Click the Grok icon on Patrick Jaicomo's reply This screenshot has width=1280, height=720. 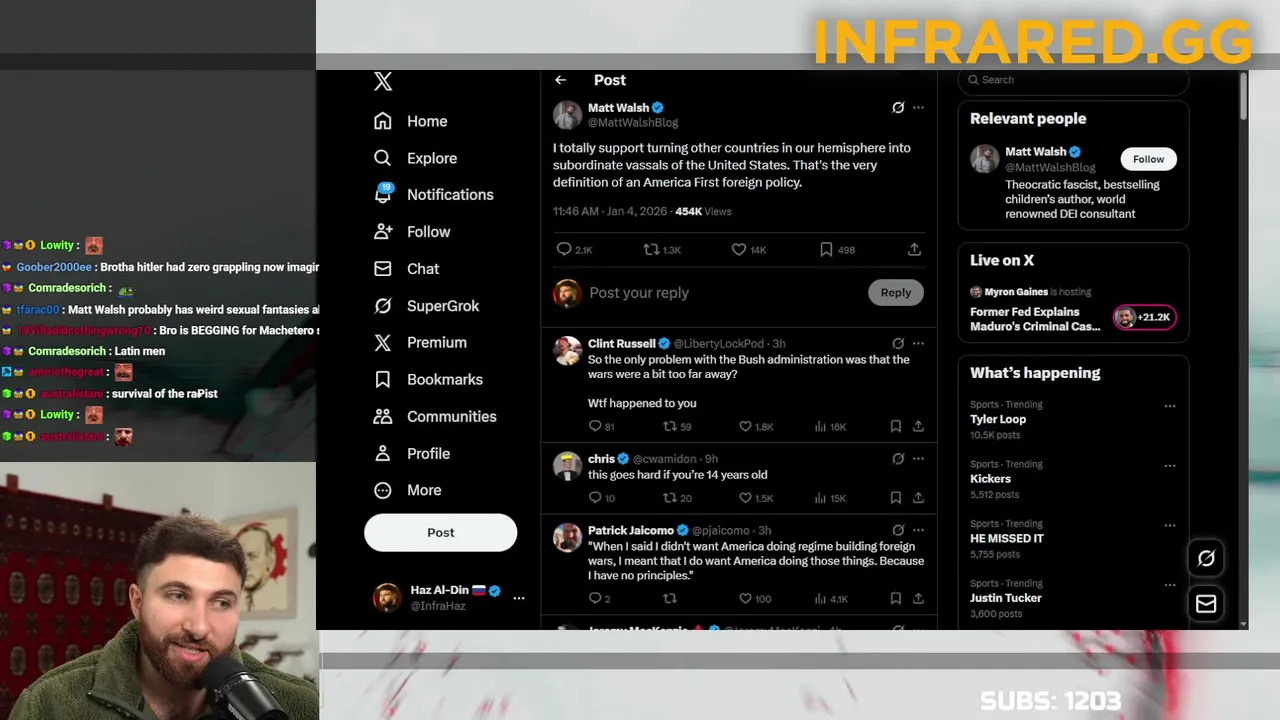[x=898, y=530]
